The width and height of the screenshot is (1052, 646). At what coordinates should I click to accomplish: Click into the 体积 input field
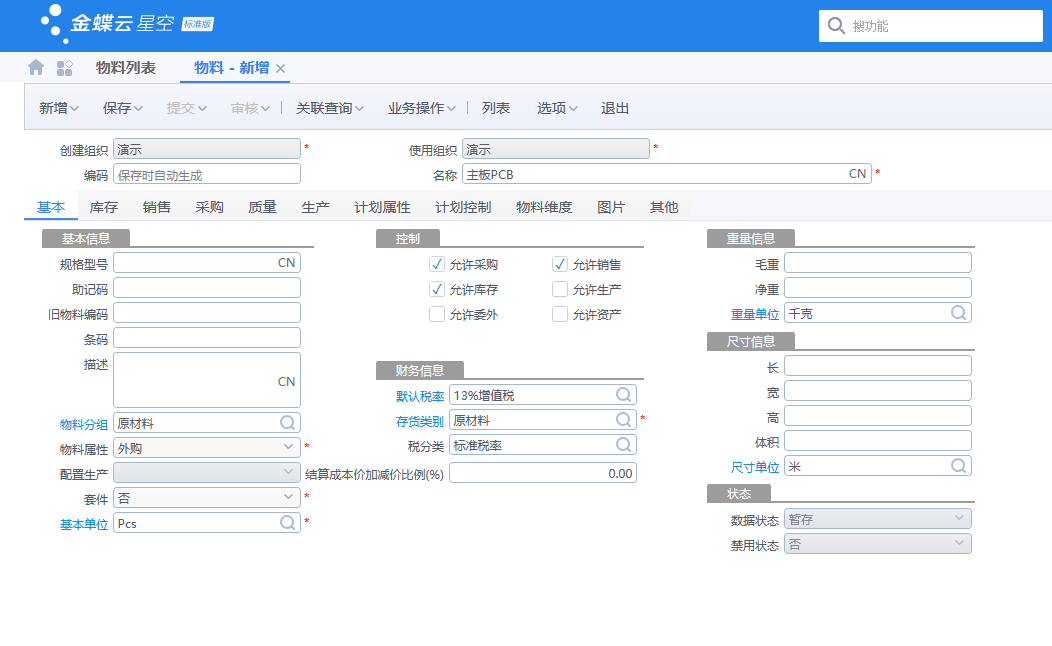(878, 441)
